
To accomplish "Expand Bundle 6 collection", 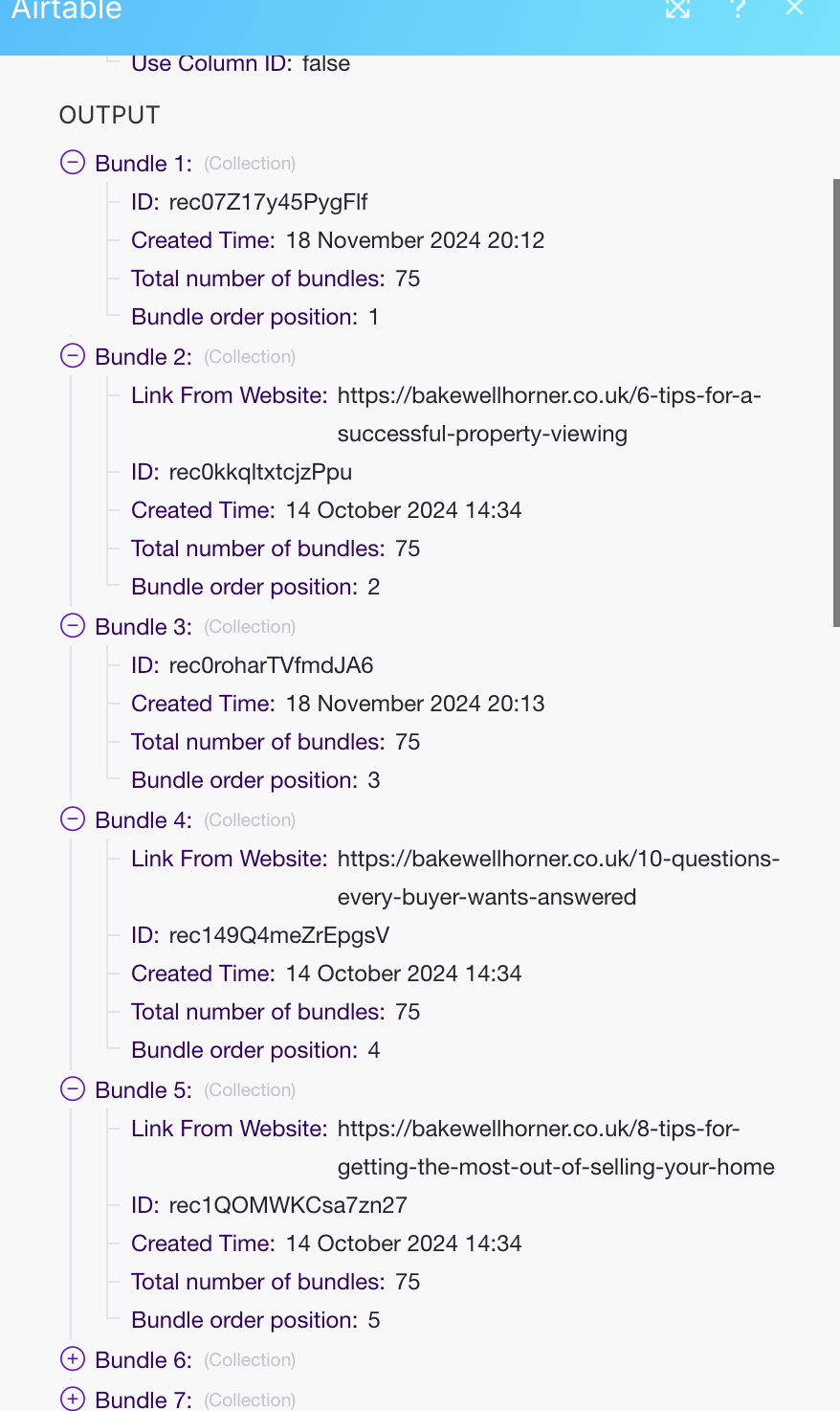I will (73, 1359).
